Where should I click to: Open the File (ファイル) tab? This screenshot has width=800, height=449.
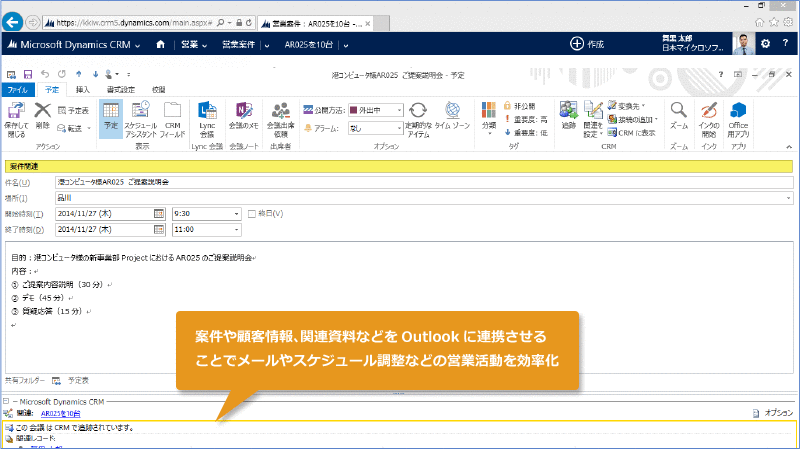pos(17,90)
